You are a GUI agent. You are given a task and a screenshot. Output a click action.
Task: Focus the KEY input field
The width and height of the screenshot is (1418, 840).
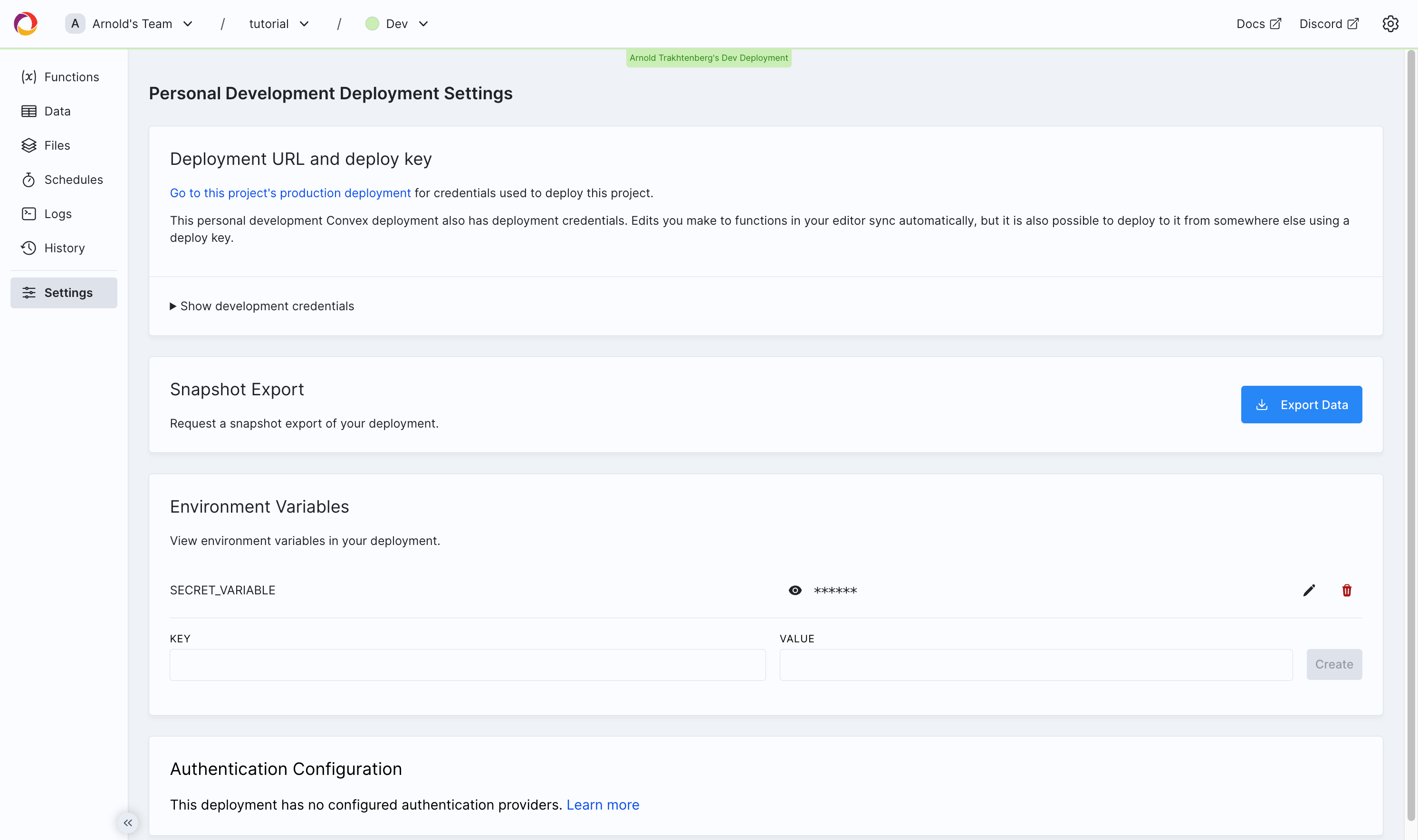(467, 665)
